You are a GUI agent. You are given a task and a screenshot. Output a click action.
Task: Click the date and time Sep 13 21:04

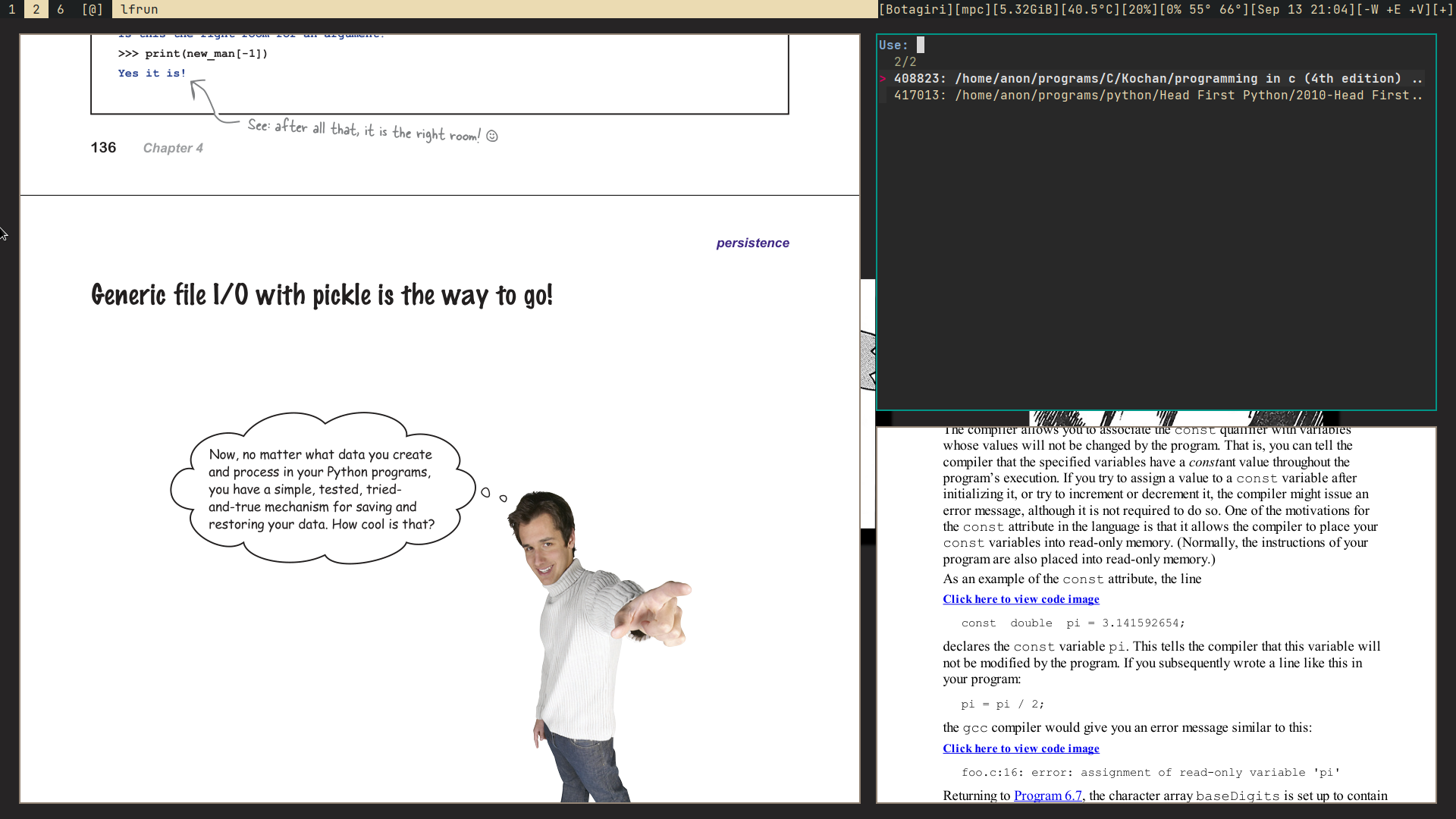point(1302,9)
